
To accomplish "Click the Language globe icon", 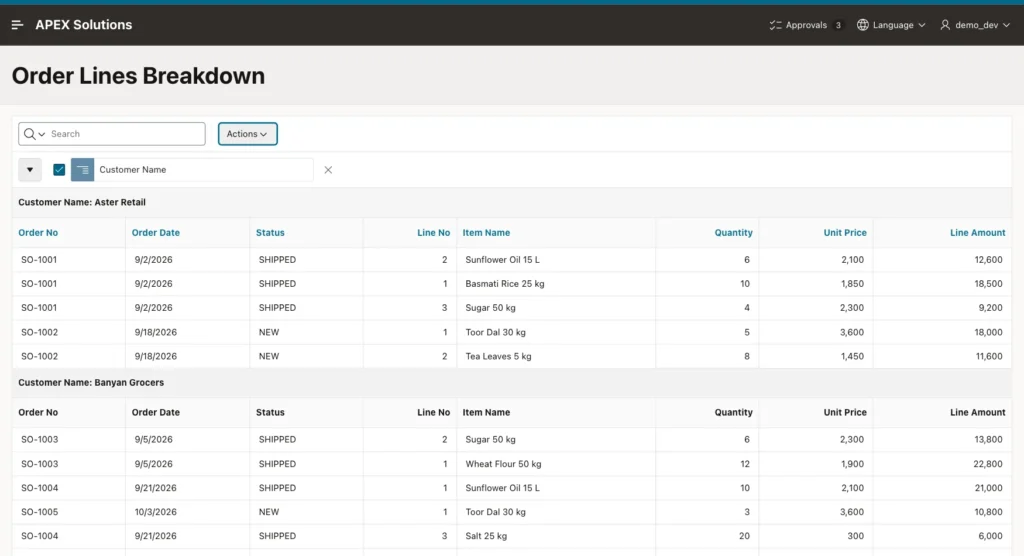I will [863, 25].
